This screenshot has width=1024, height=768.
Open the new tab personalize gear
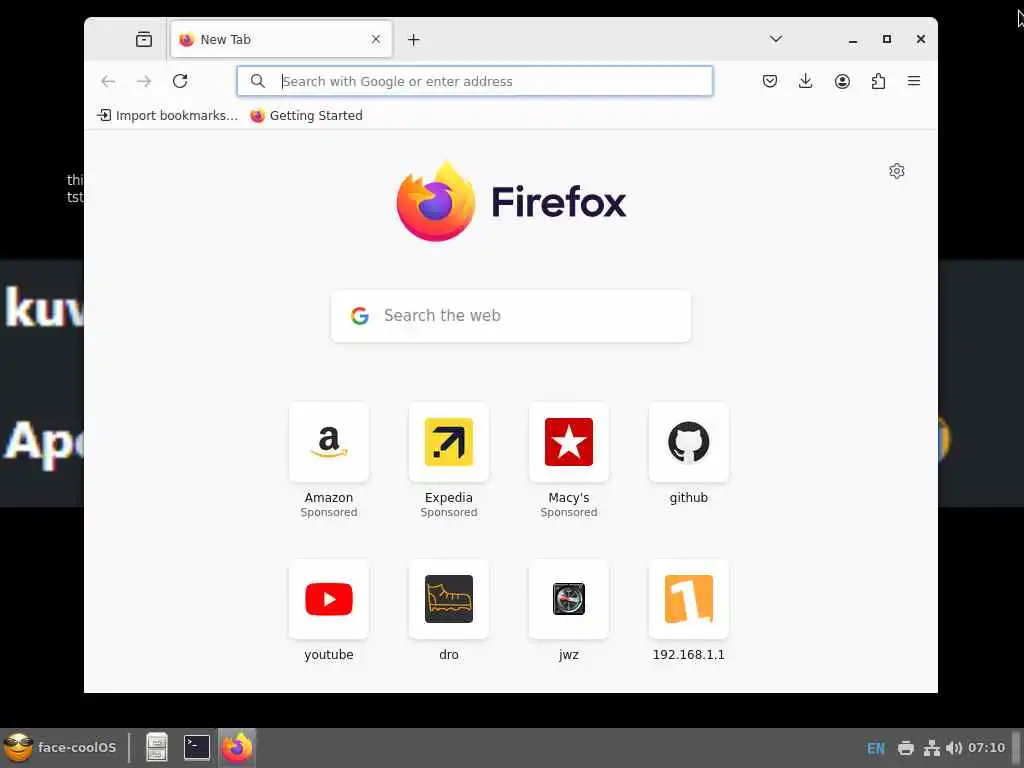click(897, 171)
